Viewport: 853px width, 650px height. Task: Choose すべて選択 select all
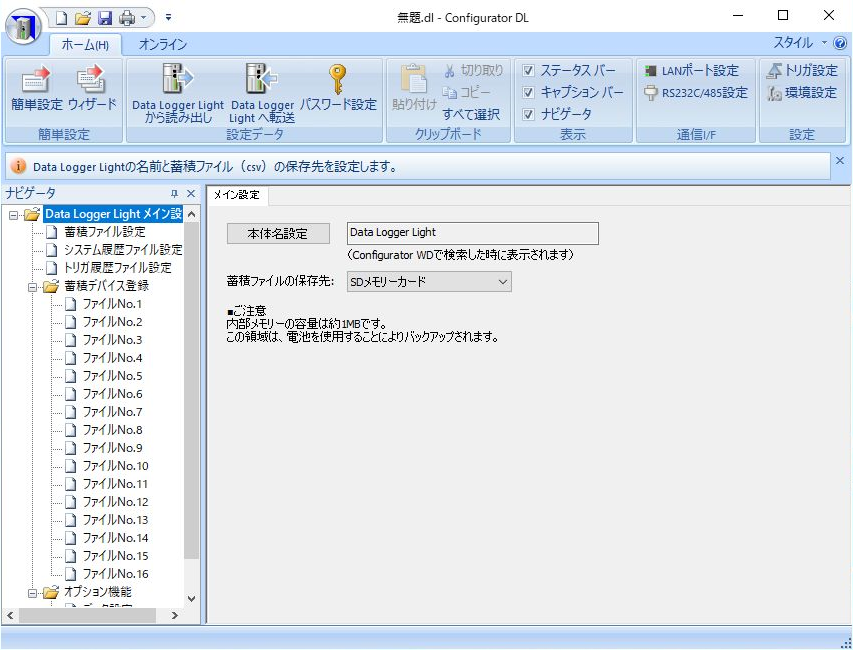tap(471, 114)
